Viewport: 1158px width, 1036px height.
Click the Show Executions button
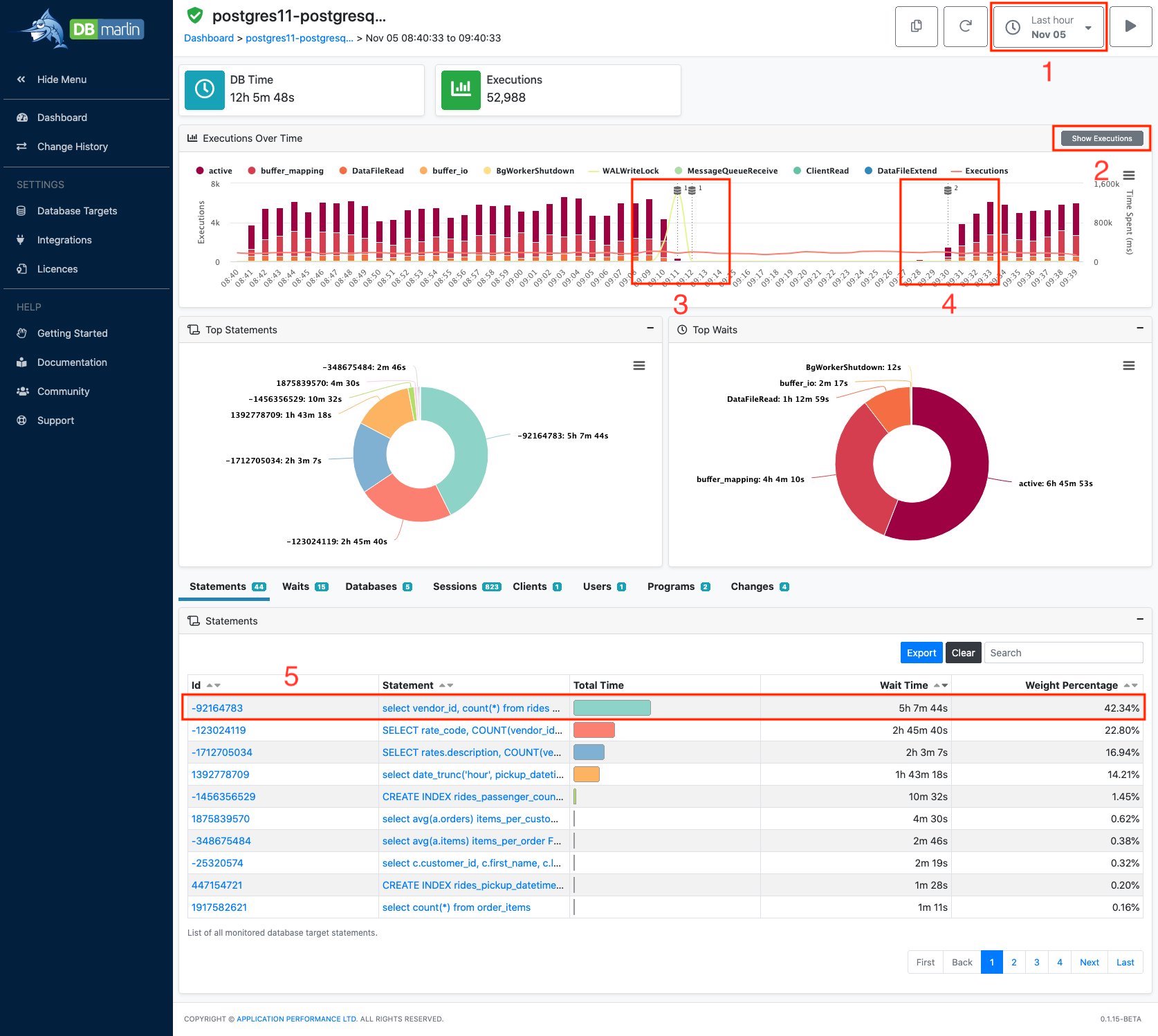click(x=1102, y=138)
